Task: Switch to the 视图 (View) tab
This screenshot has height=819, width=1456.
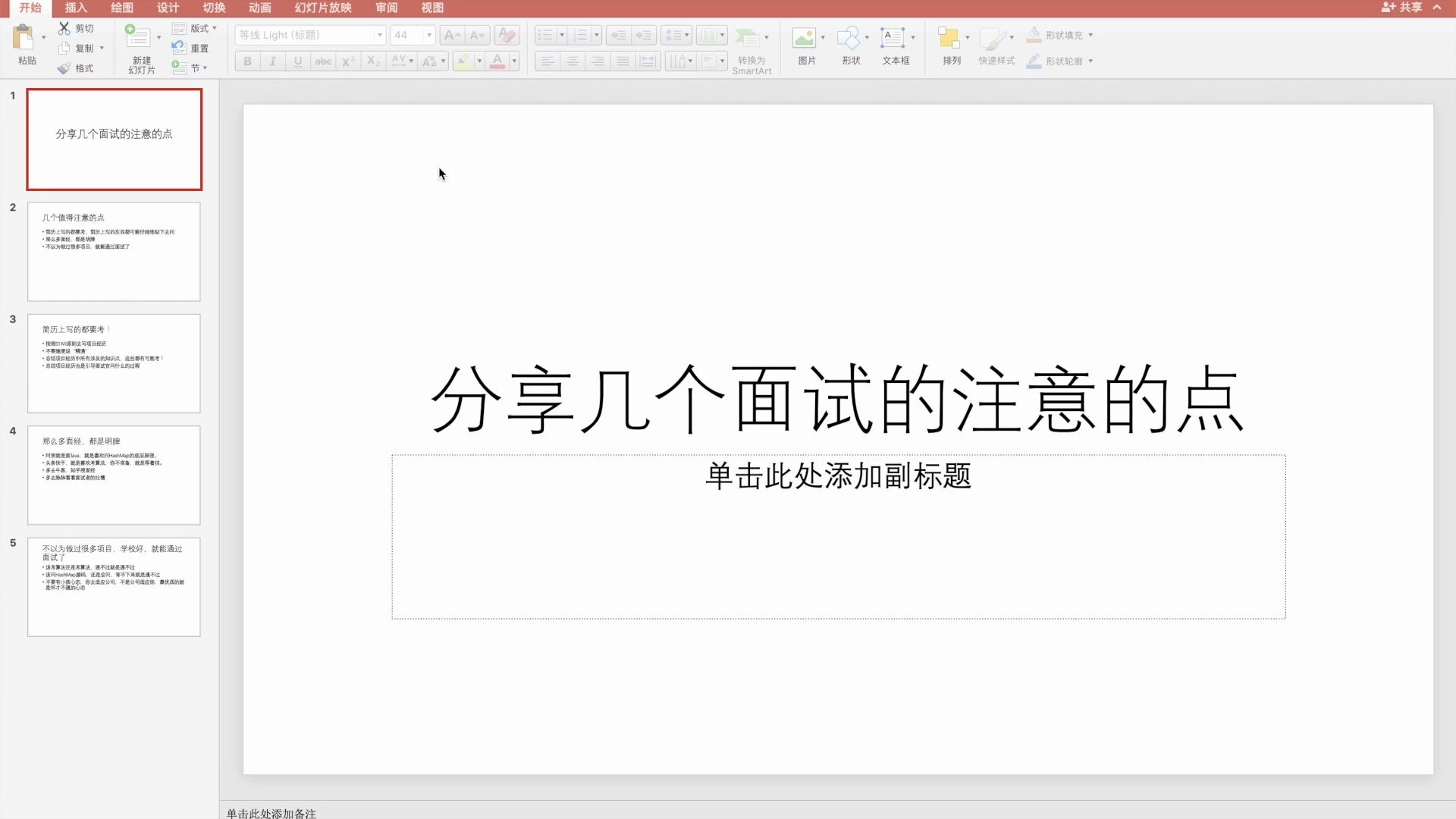Action: pyautogui.click(x=432, y=8)
